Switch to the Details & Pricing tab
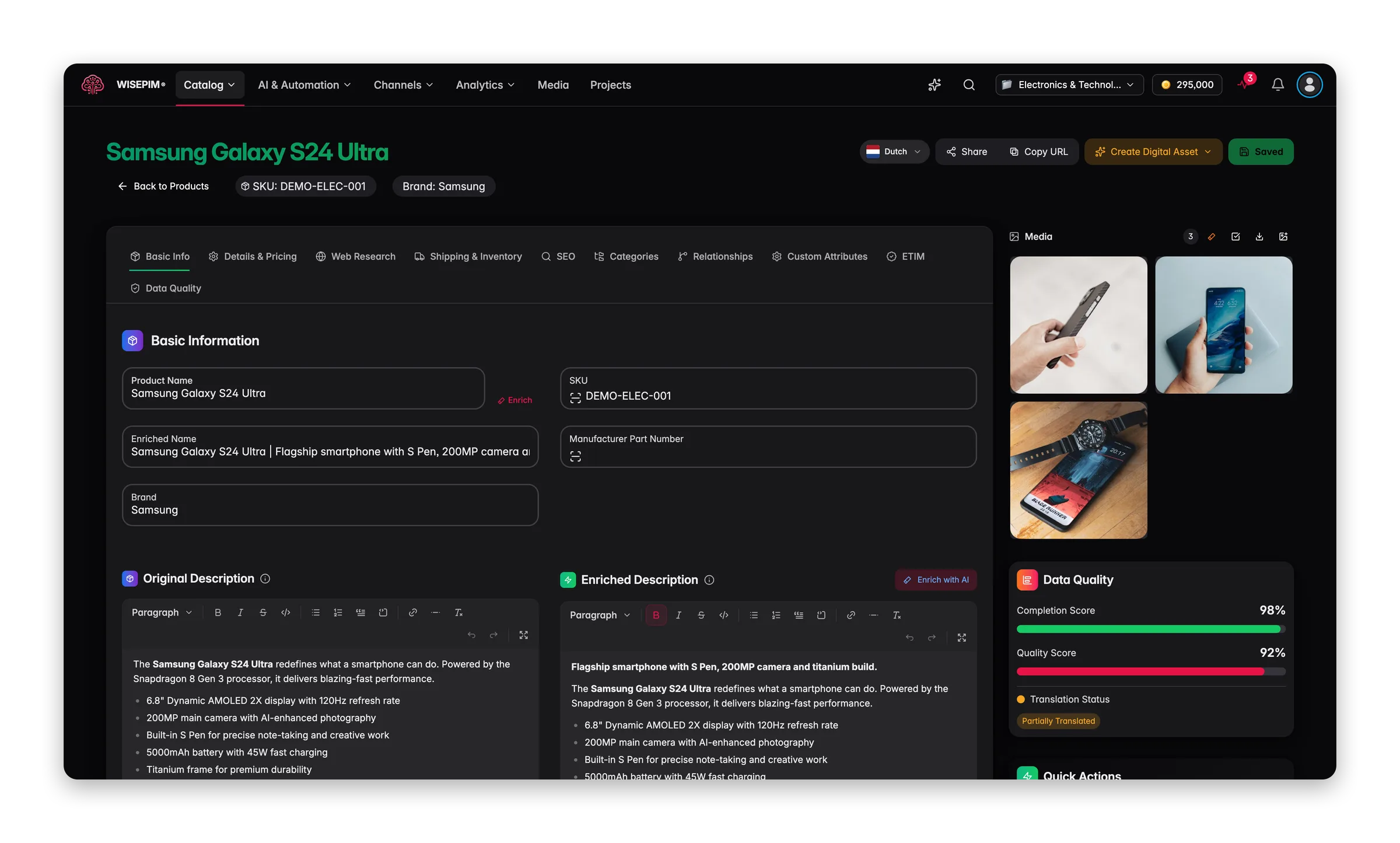1400x843 pixels. (253, 257)
